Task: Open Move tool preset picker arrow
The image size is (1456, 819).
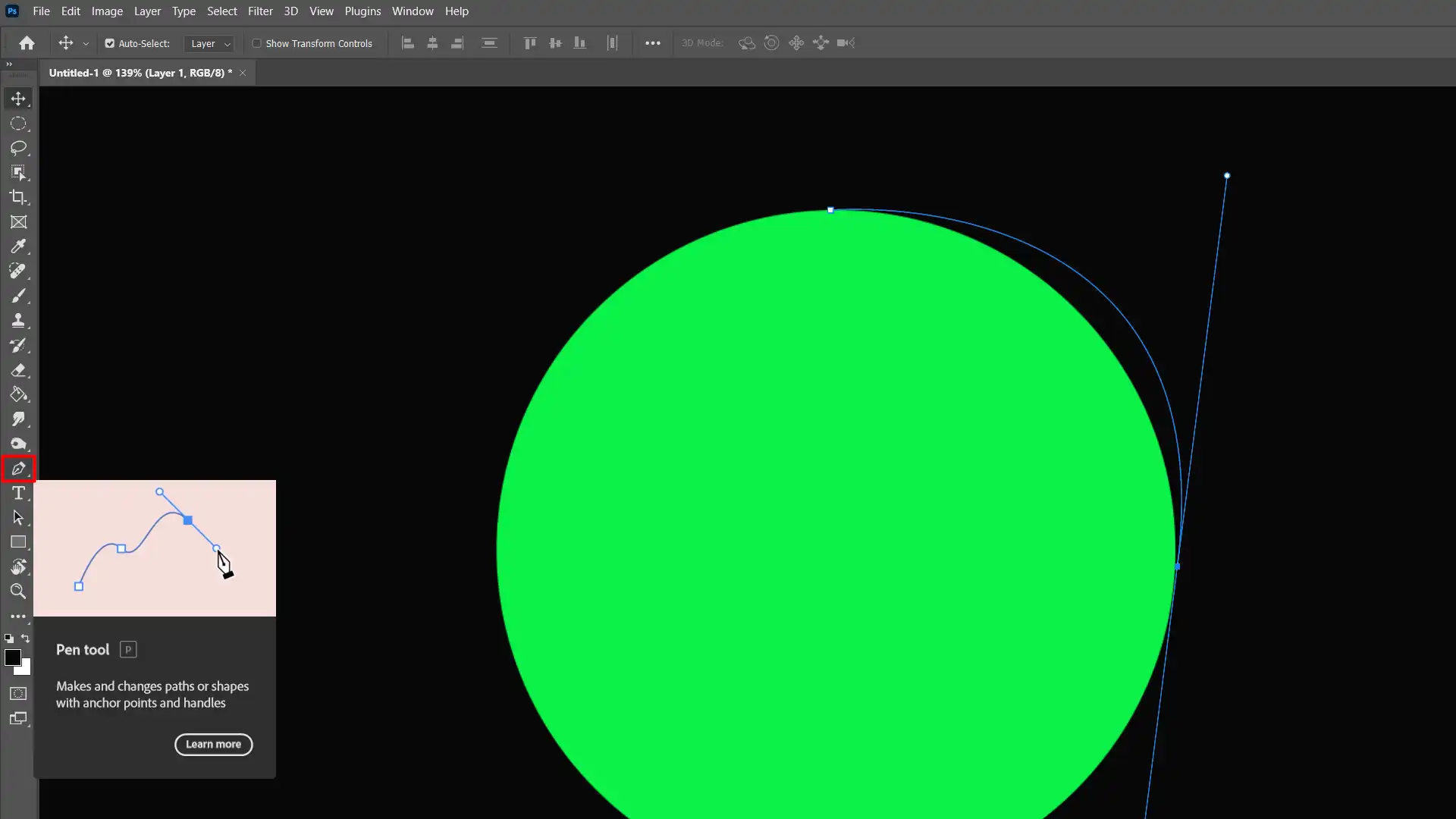Action: [86, 44]
